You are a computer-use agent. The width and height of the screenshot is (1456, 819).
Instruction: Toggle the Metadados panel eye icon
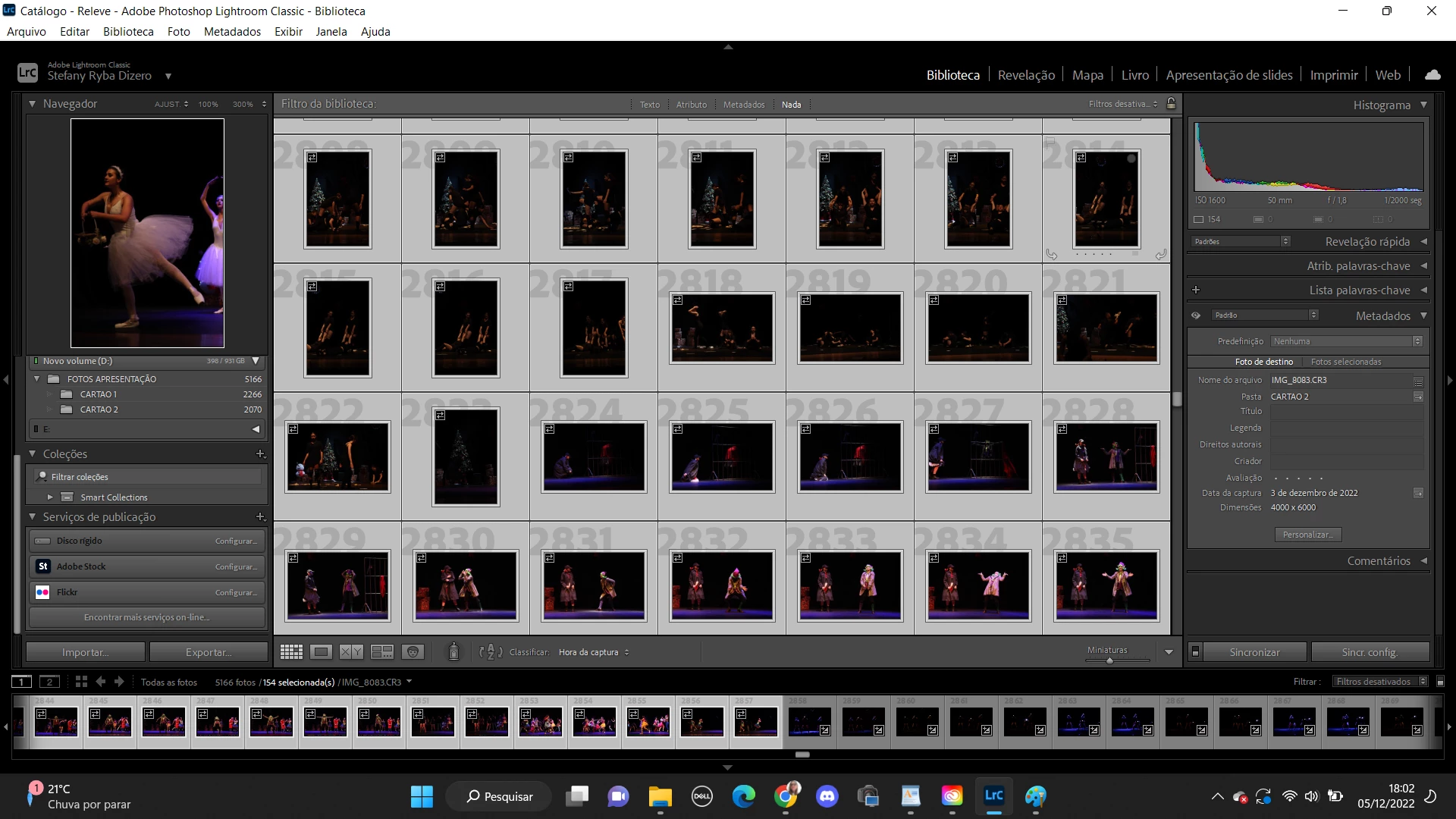tap(1196, 315)
